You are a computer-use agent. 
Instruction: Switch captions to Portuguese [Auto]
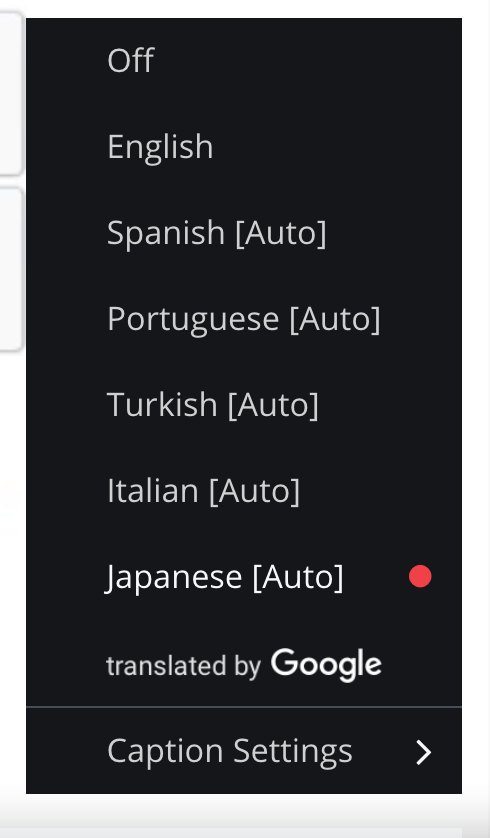pyautogui.click(x=244, y=319)
